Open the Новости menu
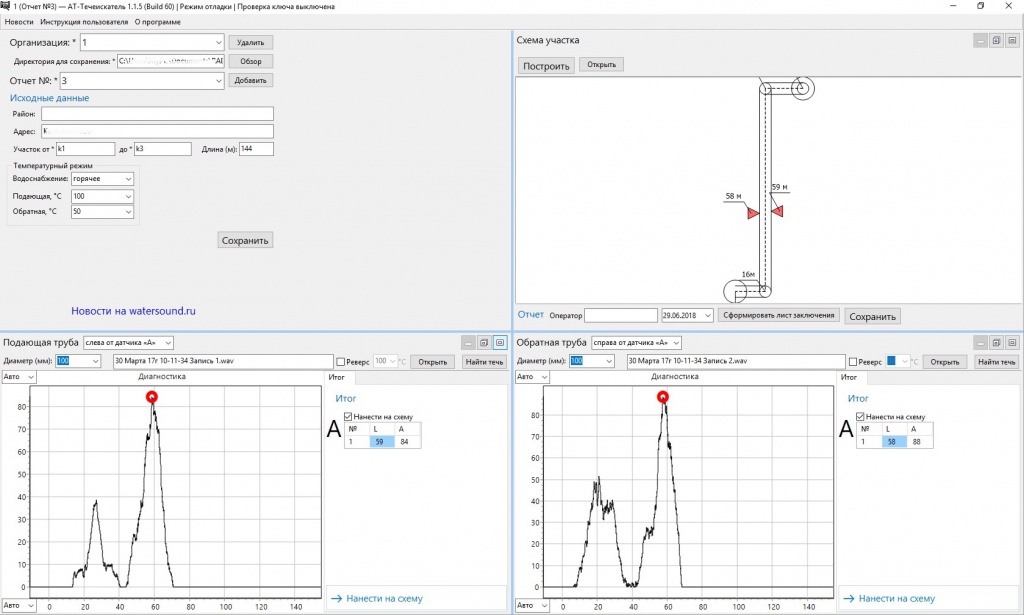 [x=19, y=21]
